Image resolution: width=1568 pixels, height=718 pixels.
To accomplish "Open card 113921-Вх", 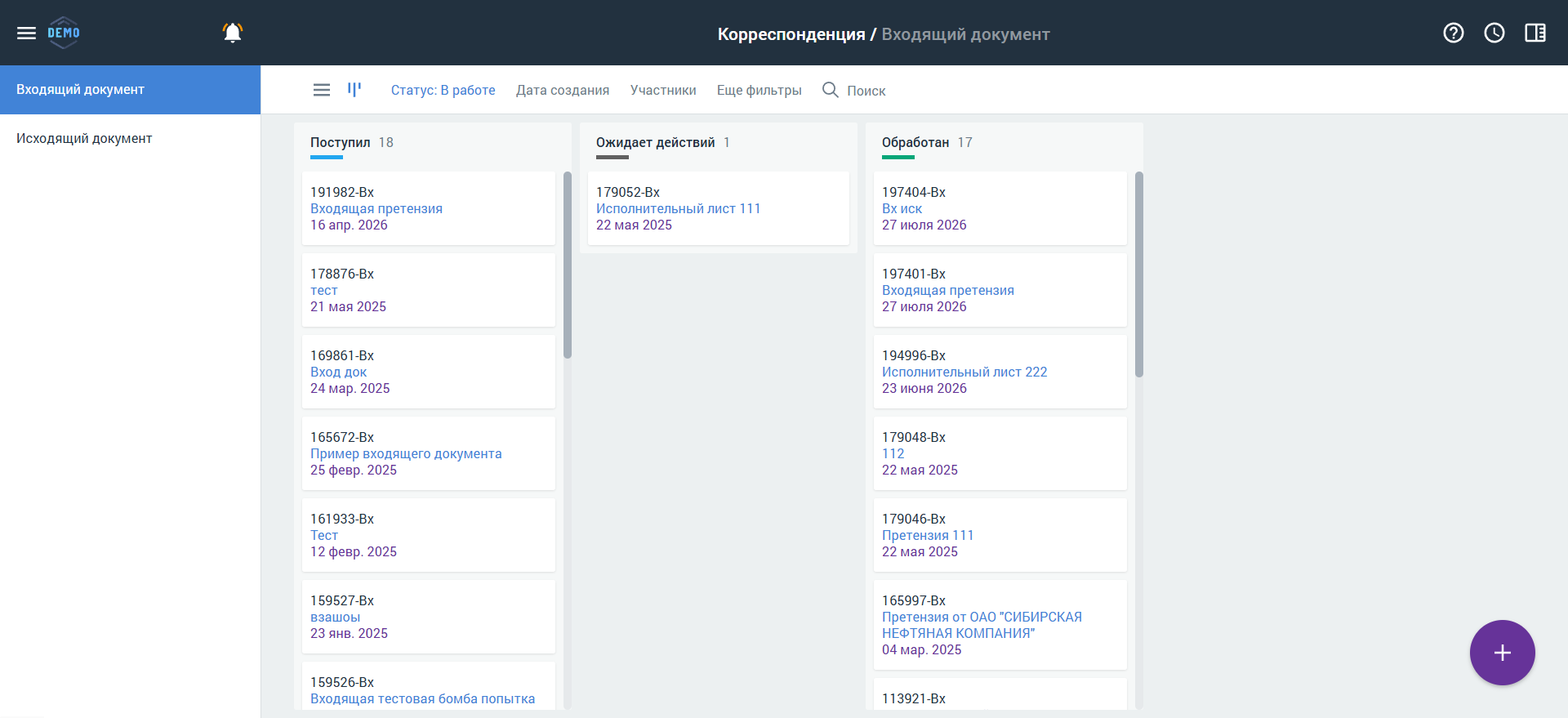I will pos(1000,693).
